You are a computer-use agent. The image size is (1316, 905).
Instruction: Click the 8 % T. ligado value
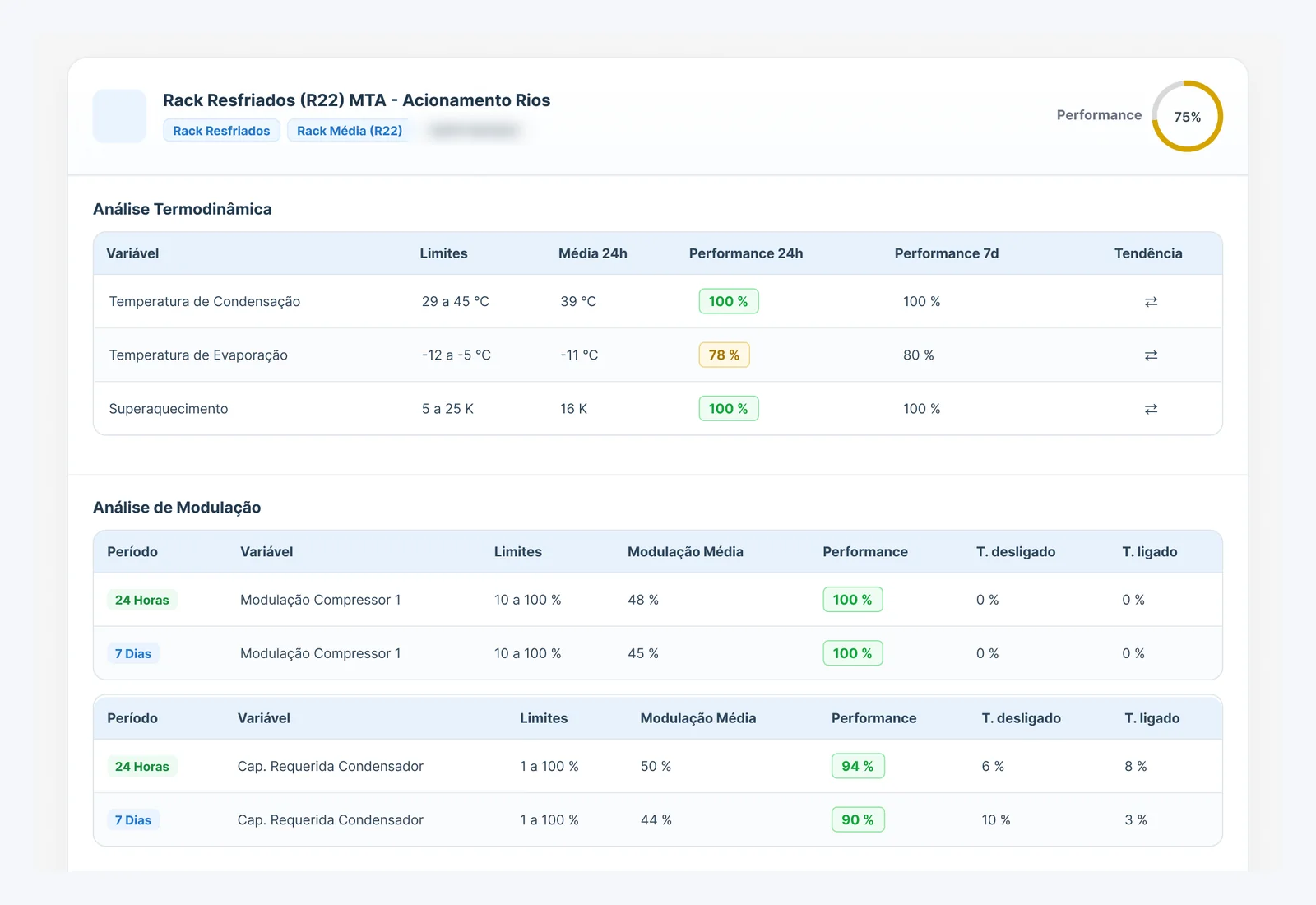tap(1136, 766)
